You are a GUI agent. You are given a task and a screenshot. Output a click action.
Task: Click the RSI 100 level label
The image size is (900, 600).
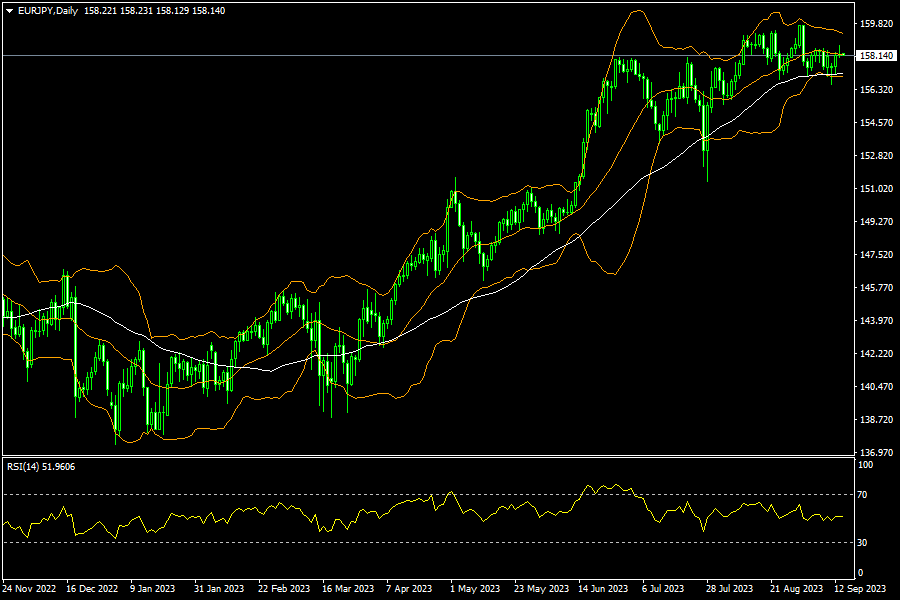pos(866,464)
